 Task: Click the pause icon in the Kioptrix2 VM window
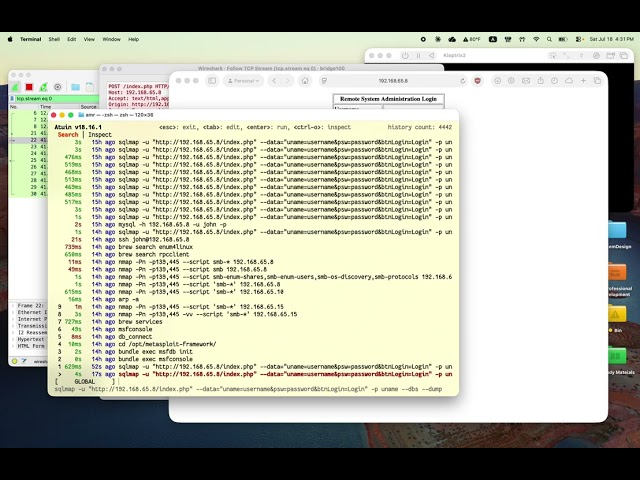pyautogui.click(x=418, y=56)
